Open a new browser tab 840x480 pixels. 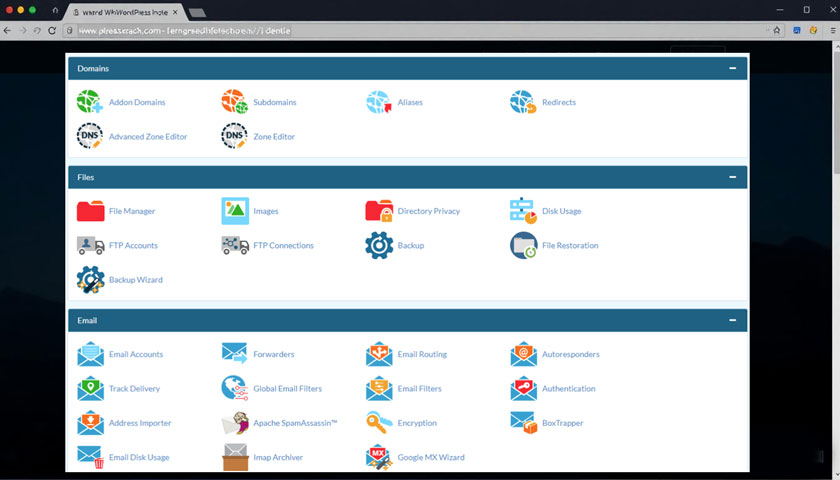tap(197, 12)
